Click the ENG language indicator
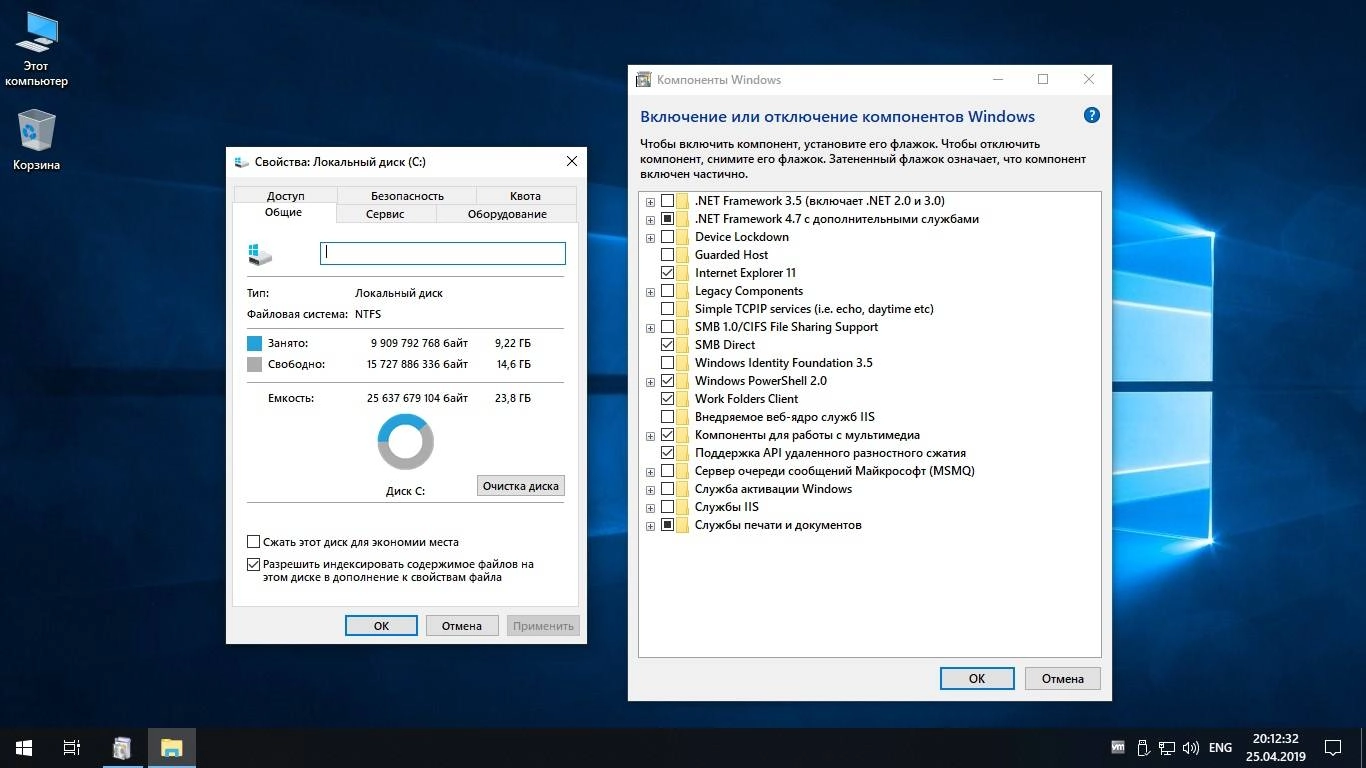This screenshot has width=1366, height=768. click(1220, 747)
